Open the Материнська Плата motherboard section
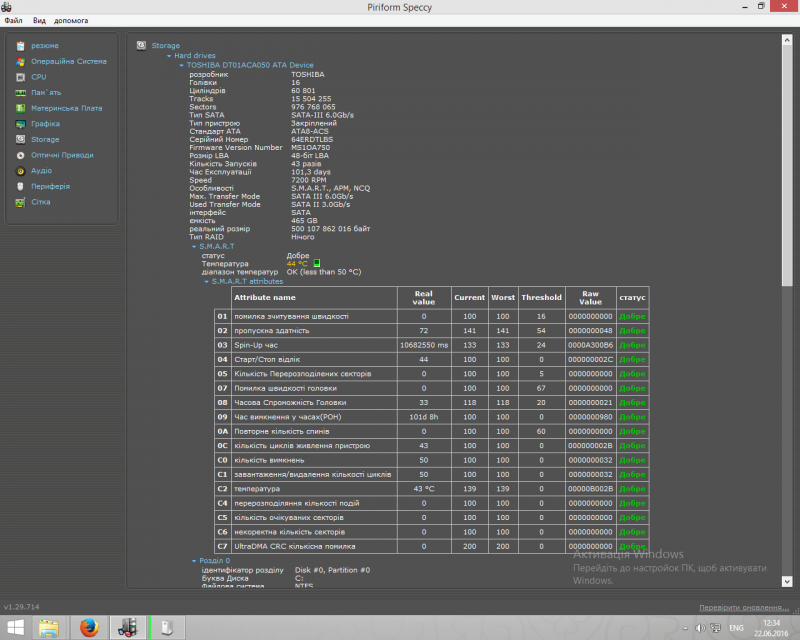Viewport: 800px width, 640px height. (x=66, y=108)
